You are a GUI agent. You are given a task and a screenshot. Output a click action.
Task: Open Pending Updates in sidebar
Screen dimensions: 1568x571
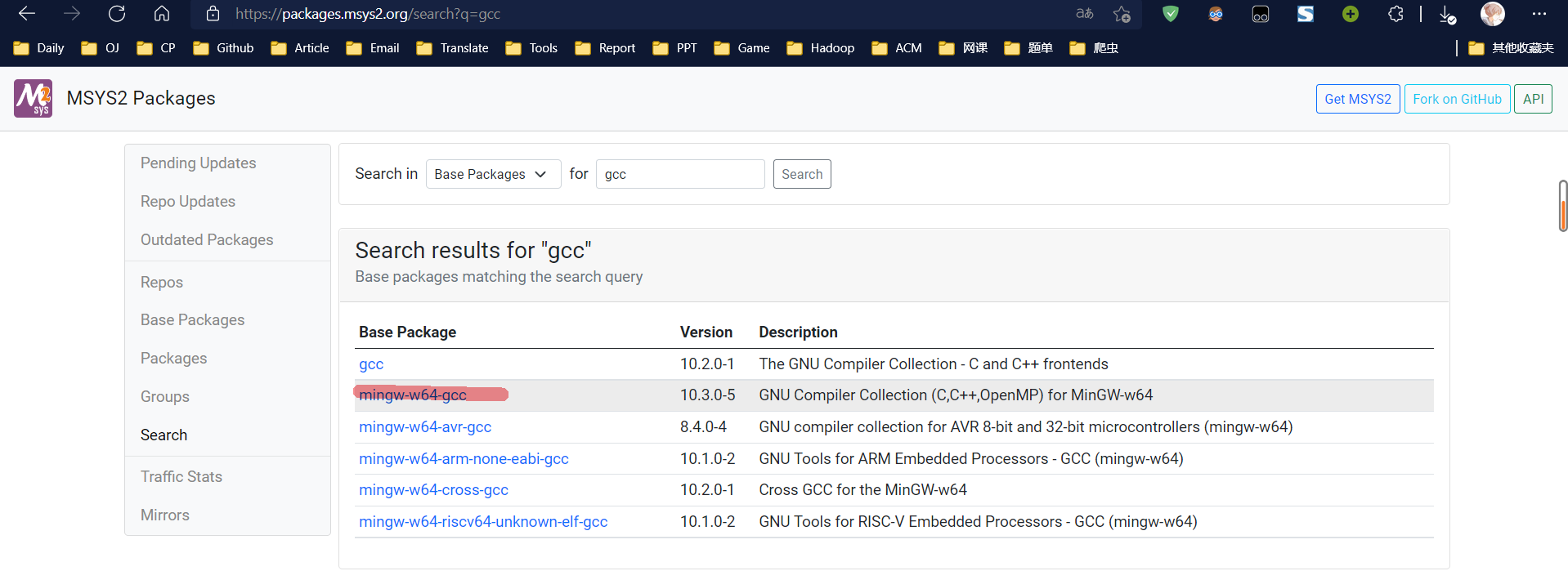(198, 163)
